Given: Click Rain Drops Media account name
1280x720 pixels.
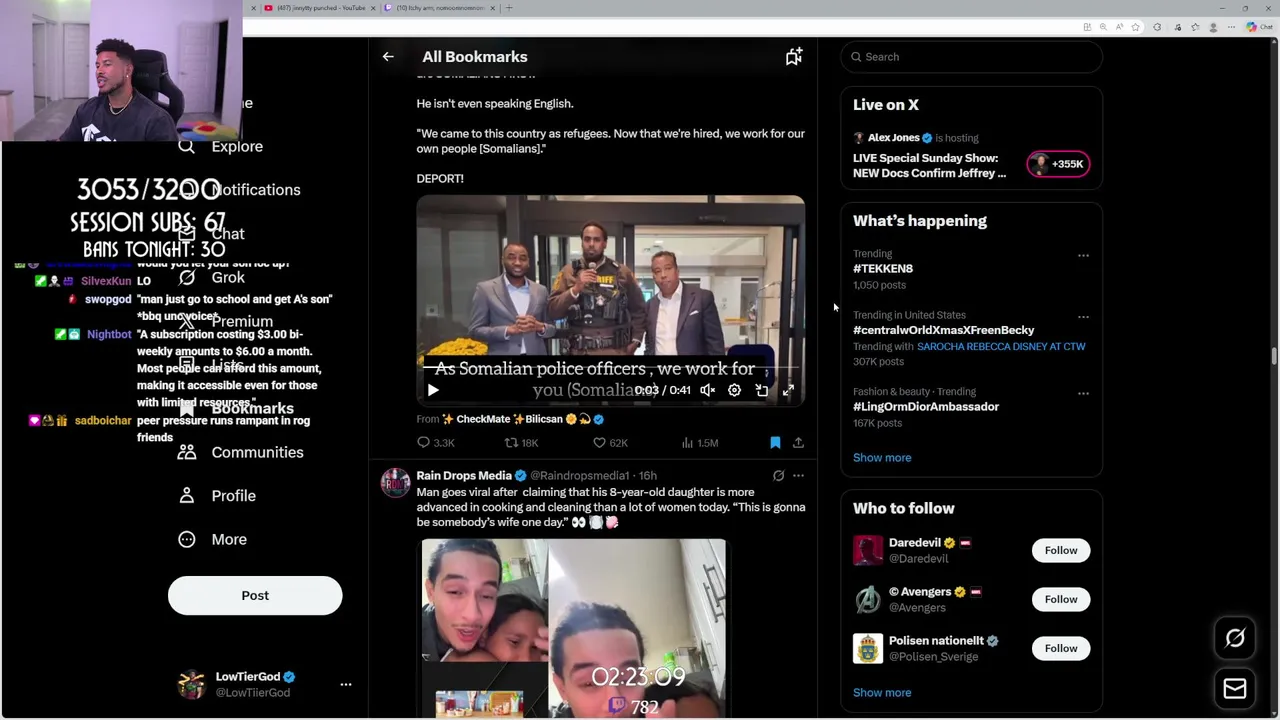Looking at the screenshot, I should coord(464,476).
